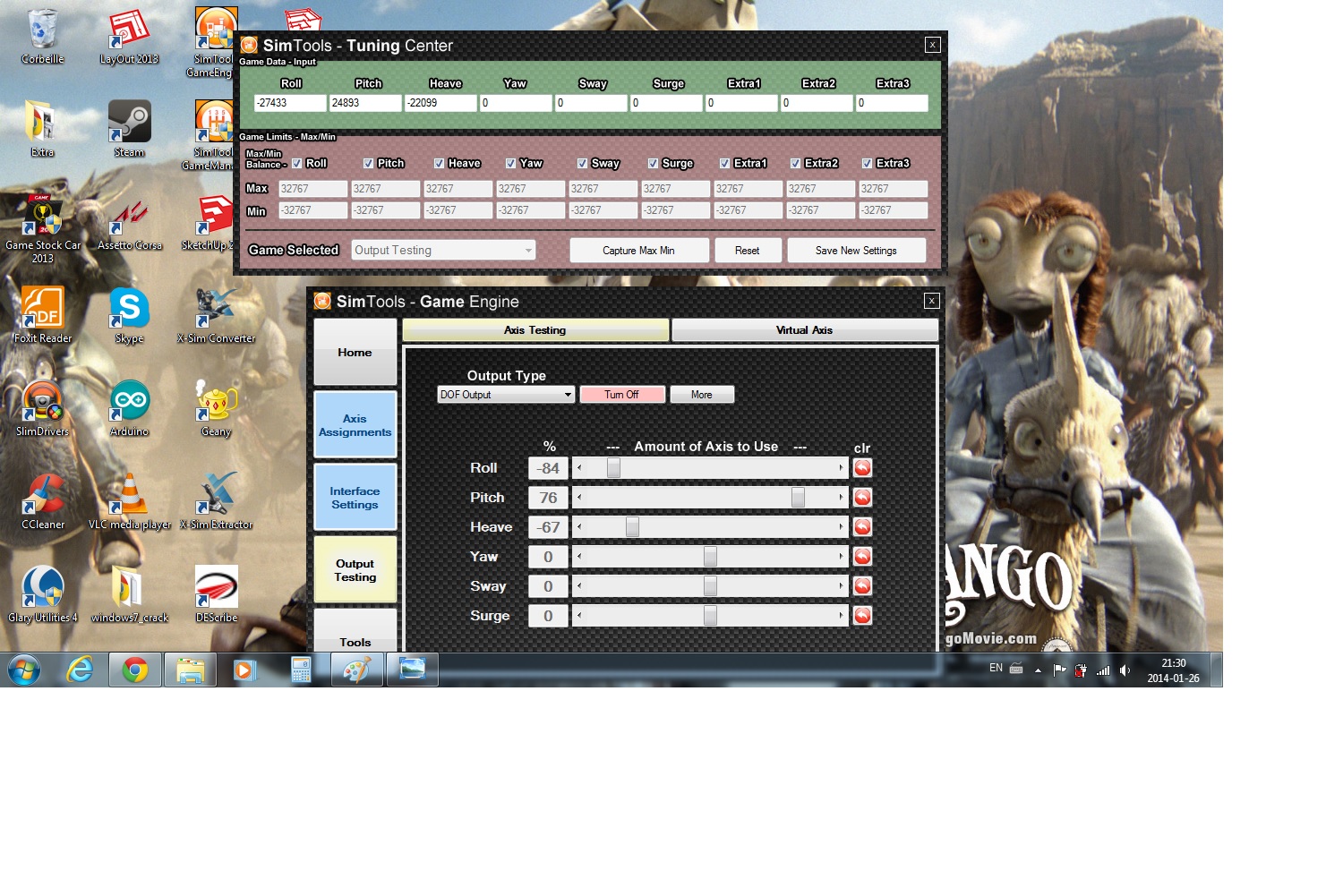Uncheck the Surge Max/Min balance checkbox
The height and width of the screenshot is (896, 1343).
coord(653,164)
